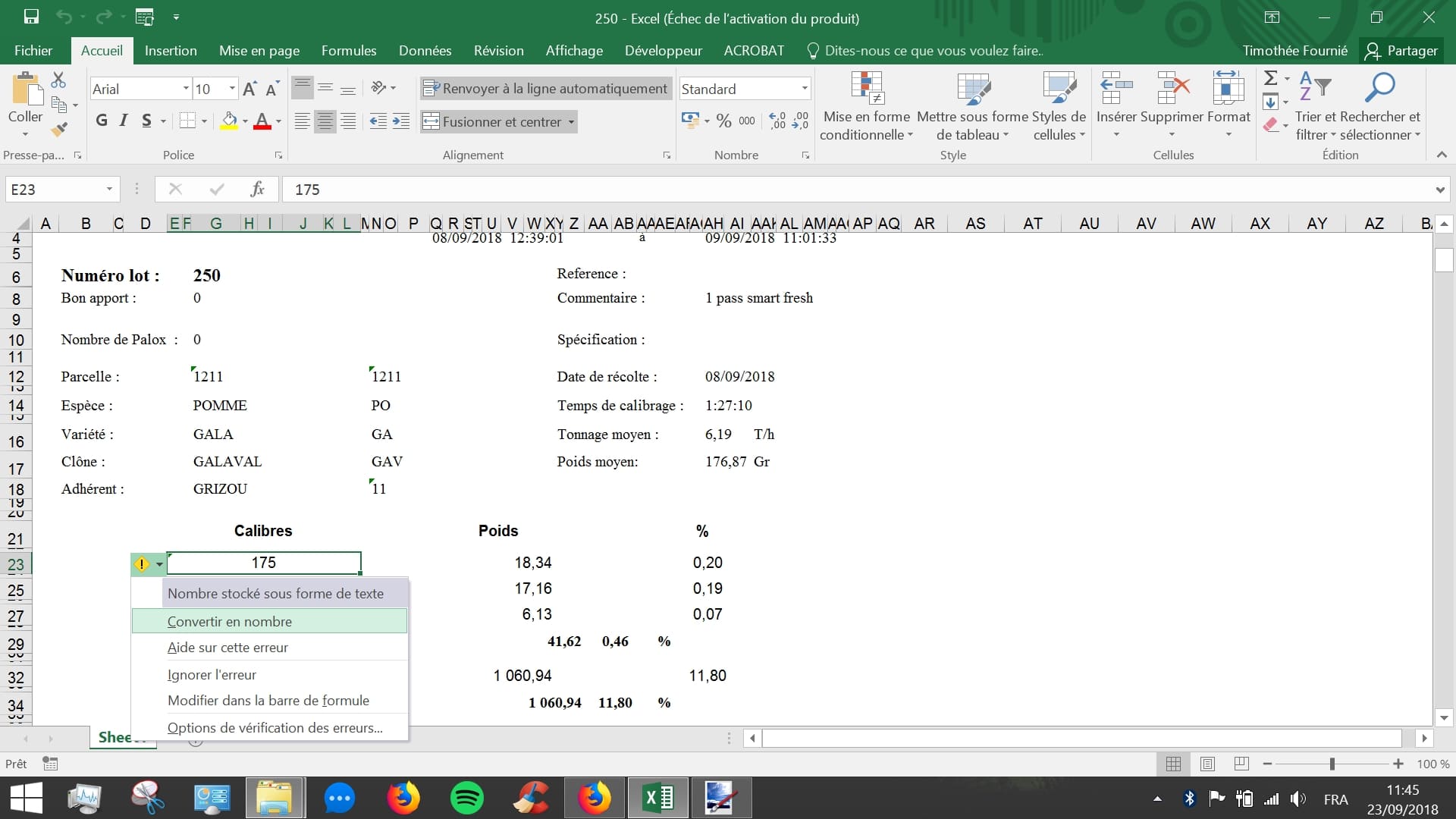This screenshot has width=1456, height=819.
Task: Click the Format Painter brush icon
Action: tap(59, 130)
